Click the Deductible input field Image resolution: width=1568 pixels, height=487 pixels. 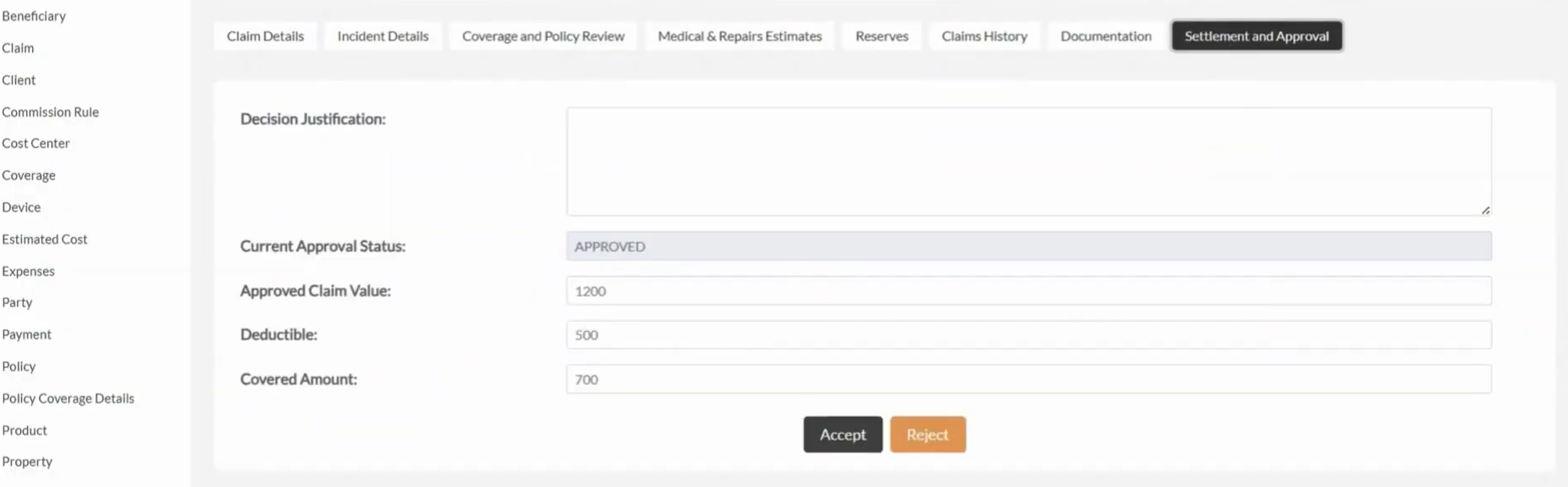tap(1029, 335)
